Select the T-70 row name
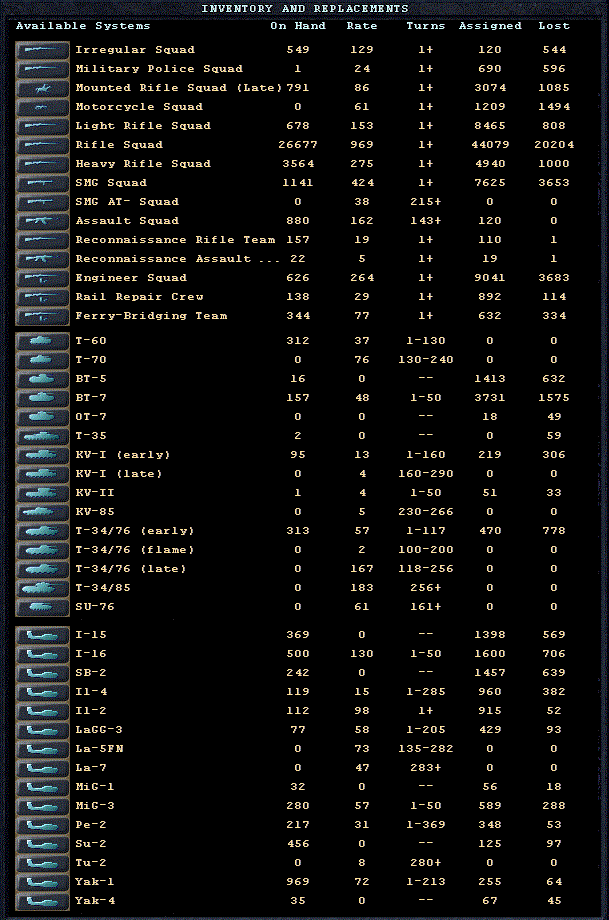 point(91,360)
